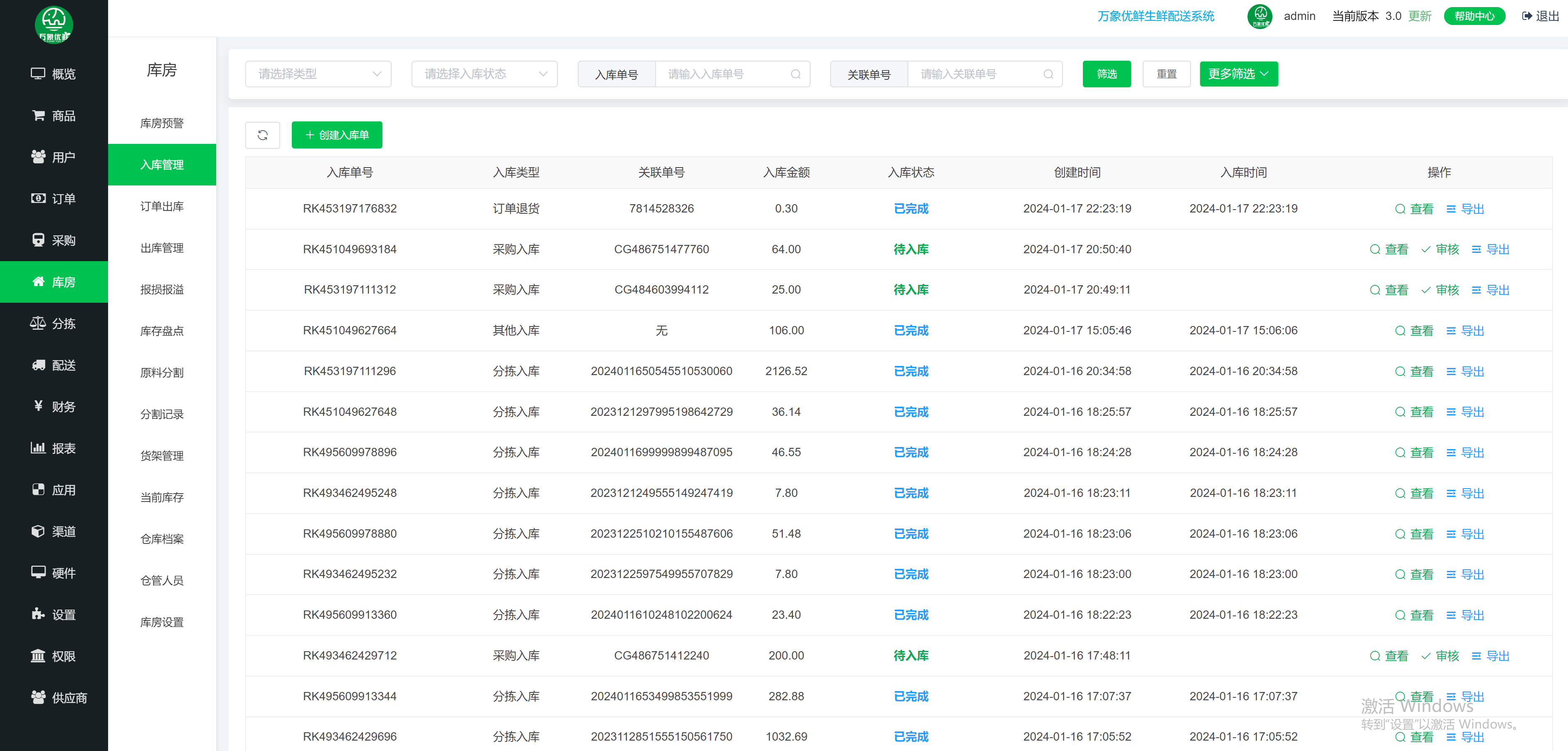The height and width of the screenshot is (751, 1568).
Task: Click the 退出 logout icon
Action: click(x=1526, y=16)
